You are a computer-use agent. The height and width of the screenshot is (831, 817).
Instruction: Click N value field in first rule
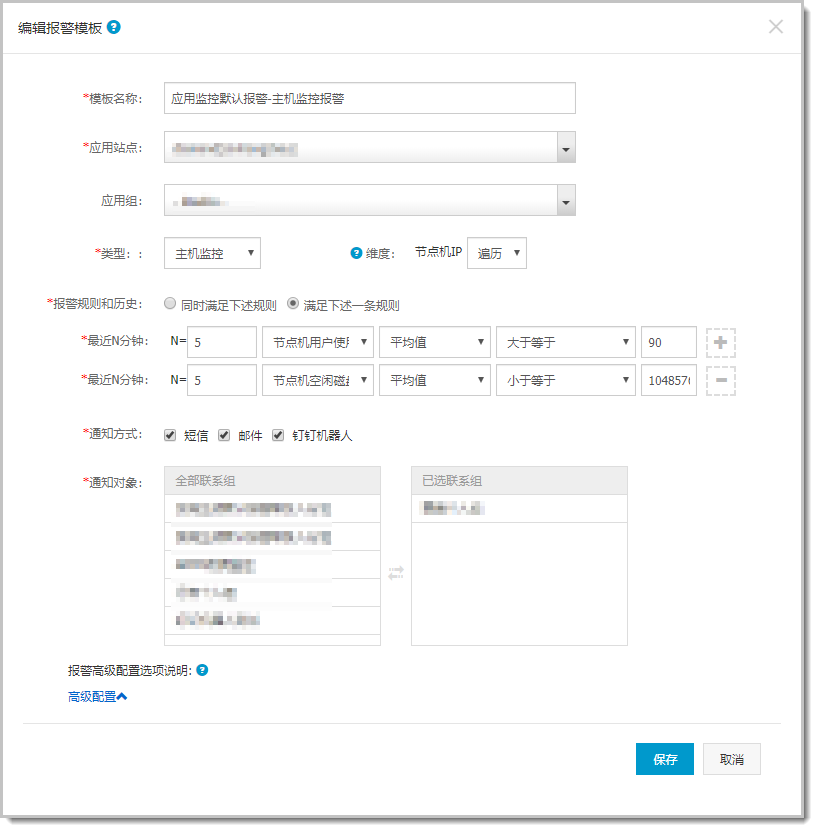click(x=222, y=342)
